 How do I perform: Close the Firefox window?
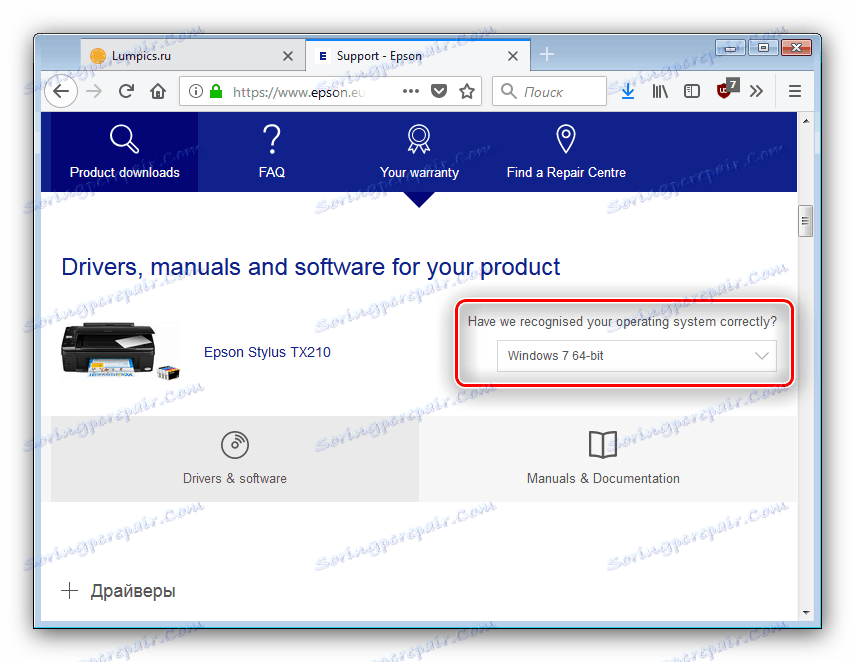tap(797, 48)
